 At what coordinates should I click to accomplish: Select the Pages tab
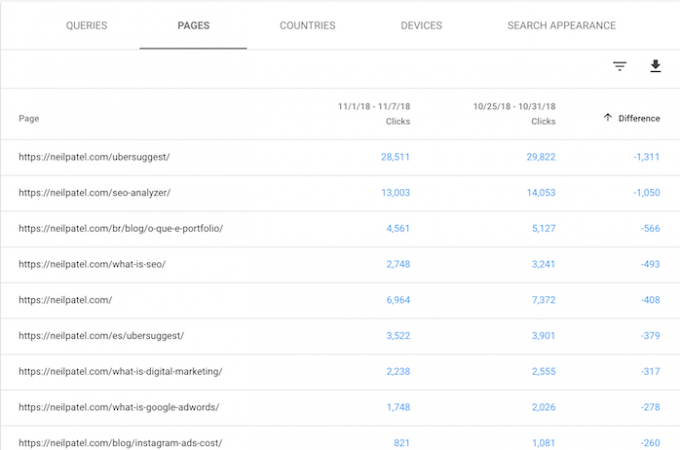193,25
